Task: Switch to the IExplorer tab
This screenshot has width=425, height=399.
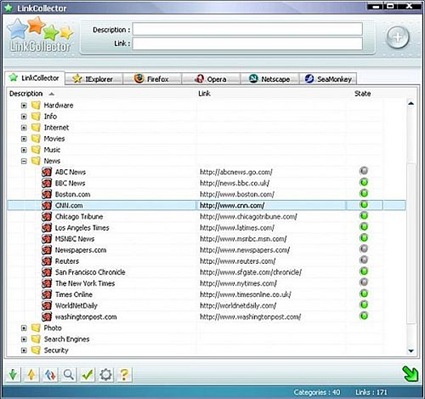Action: coord(93,79)
